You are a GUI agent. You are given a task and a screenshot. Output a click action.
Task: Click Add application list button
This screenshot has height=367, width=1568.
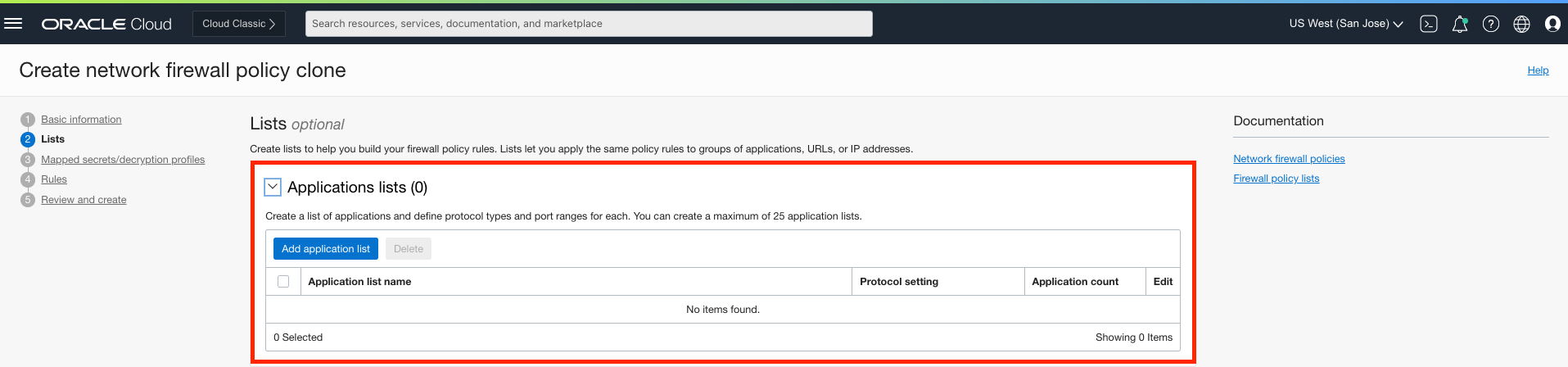(326, 249)
